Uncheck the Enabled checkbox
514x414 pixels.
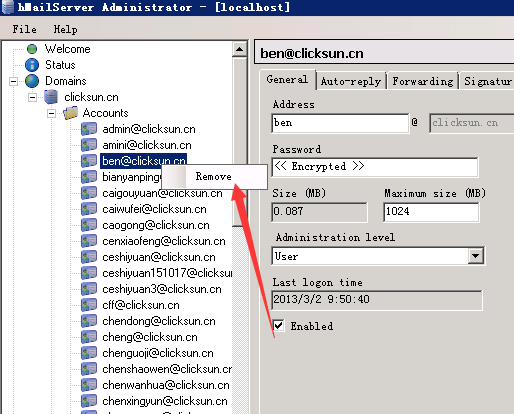click(x=279, y=326)
